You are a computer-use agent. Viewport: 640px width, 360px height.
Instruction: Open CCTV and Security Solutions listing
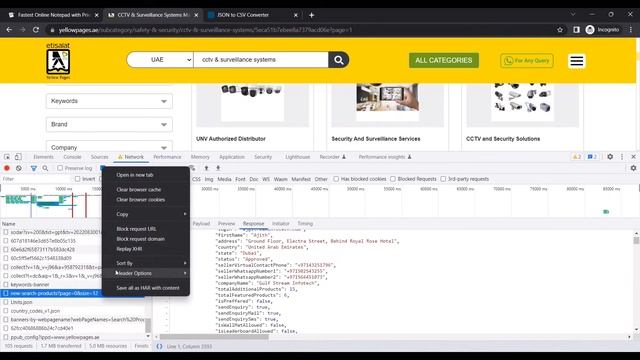[x=503, y=139]
